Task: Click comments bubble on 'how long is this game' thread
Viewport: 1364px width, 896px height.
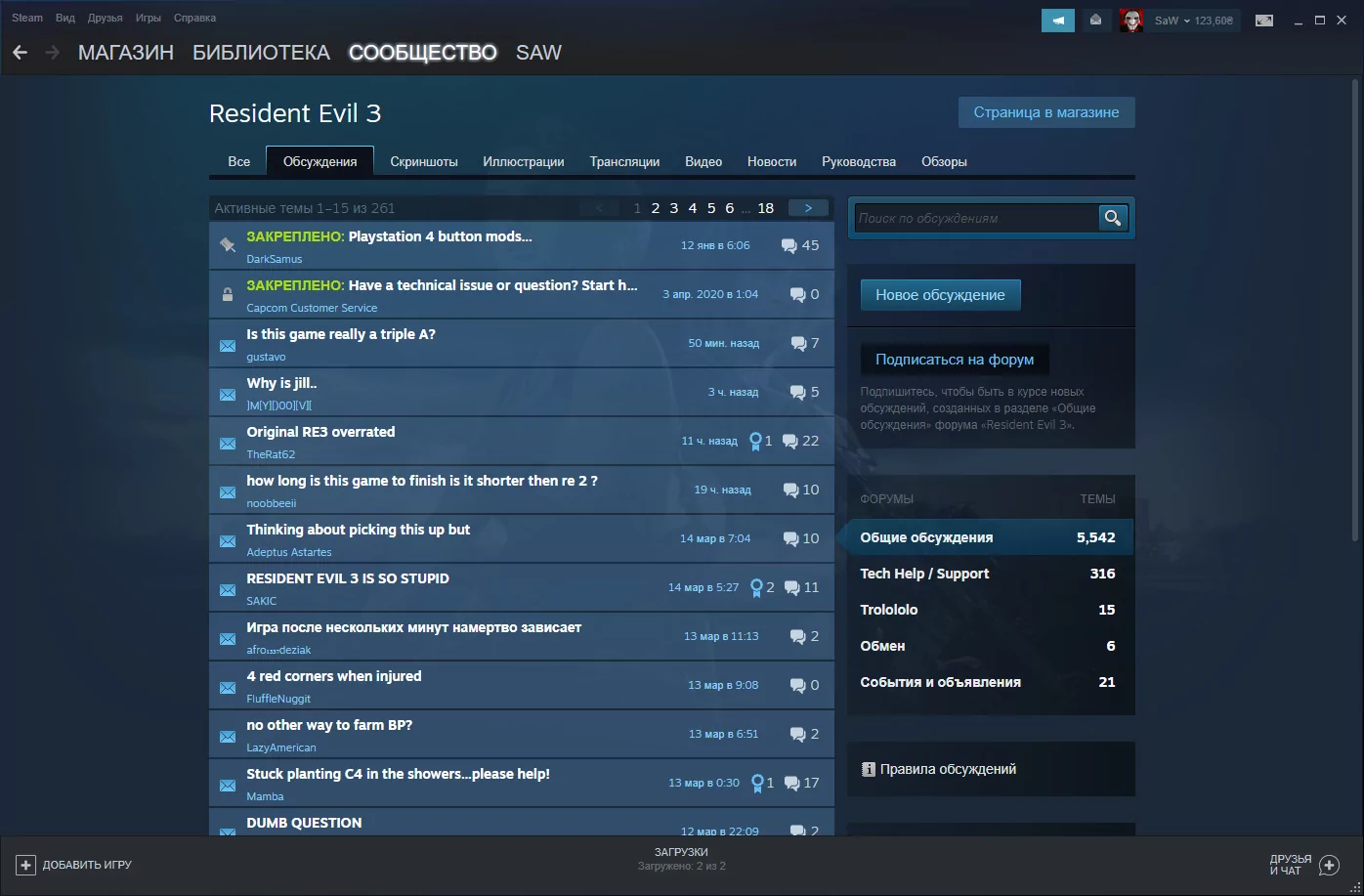Action: click(791, 491)
